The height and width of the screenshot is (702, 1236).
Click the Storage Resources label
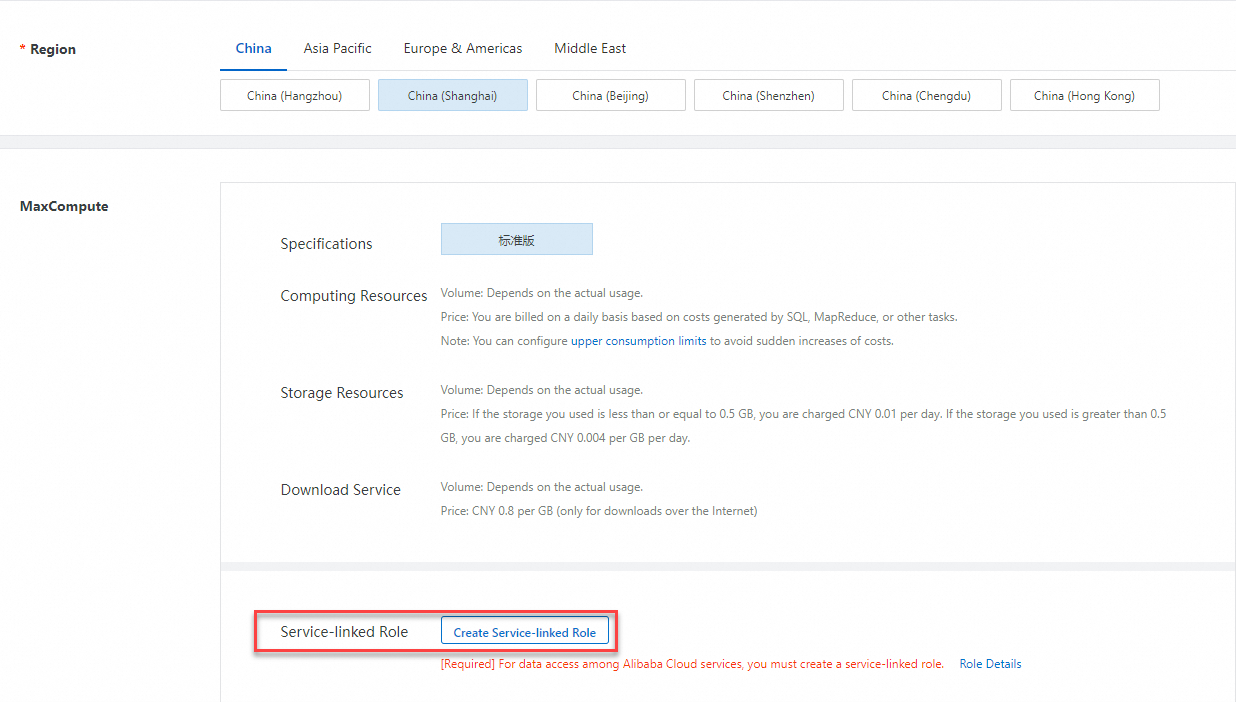tap(342, 393)
